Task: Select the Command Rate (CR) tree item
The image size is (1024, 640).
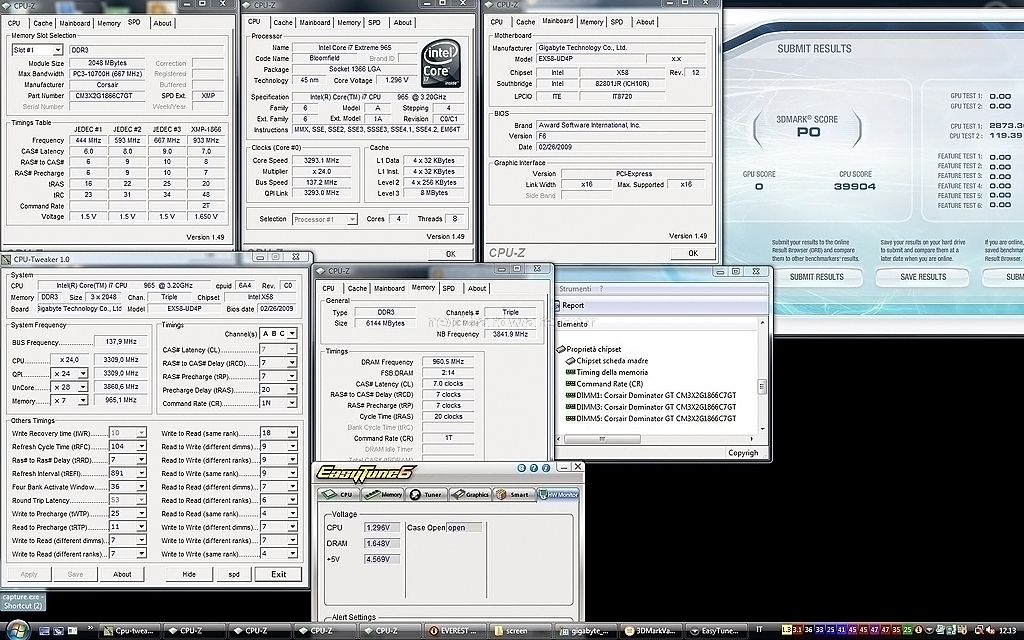Action: pyautogui.click(x=604, y=384)
